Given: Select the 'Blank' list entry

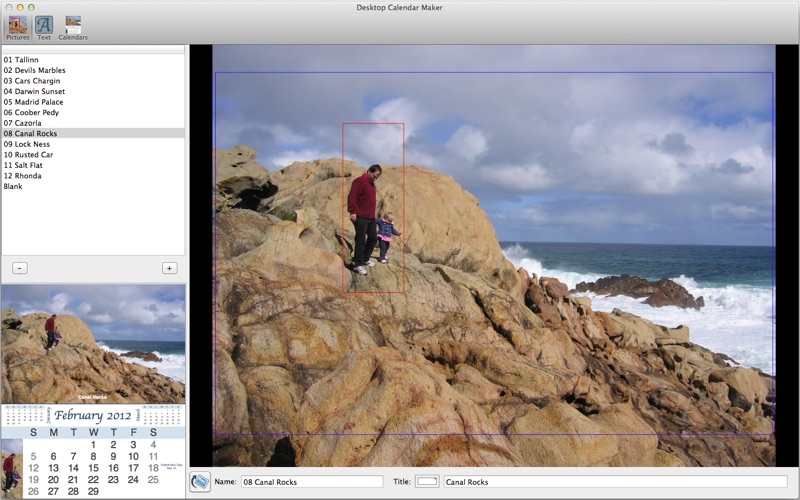Looking at the screenshot, I should tap(93, 186).
